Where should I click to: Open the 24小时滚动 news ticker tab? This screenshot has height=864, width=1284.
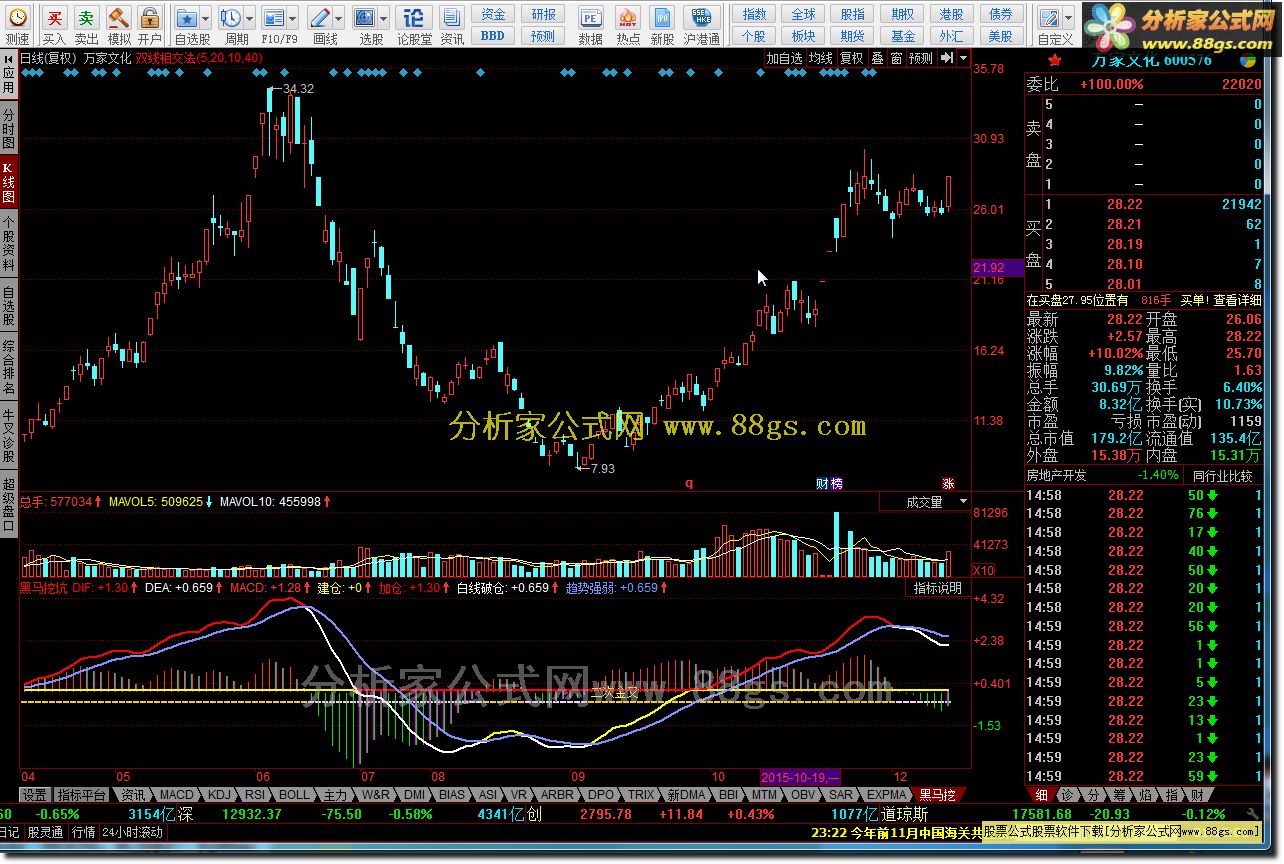pyautogui.click(x=133, y=832)
